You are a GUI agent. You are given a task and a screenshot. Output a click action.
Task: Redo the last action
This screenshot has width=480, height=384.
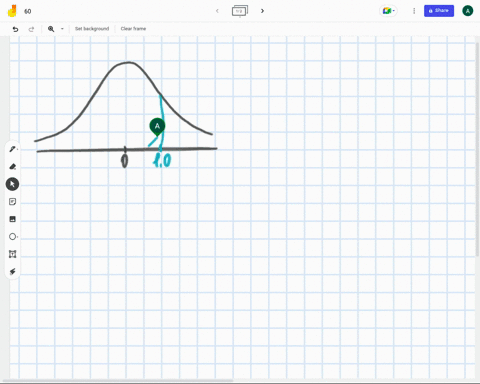(31, 29)
